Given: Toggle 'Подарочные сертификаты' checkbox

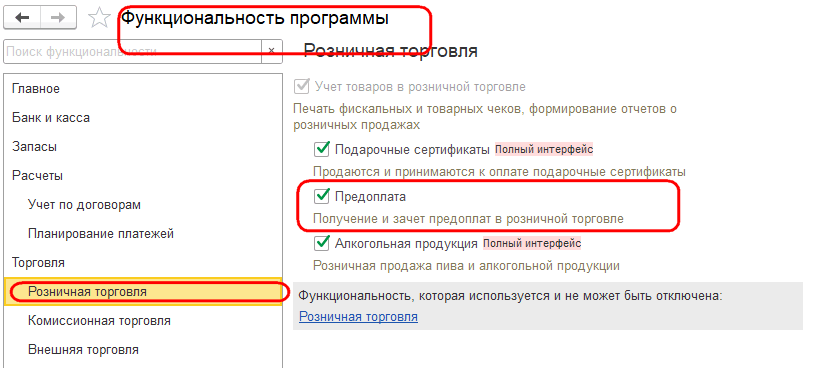Looking at the screenshot, I should [x=322, y=149].
